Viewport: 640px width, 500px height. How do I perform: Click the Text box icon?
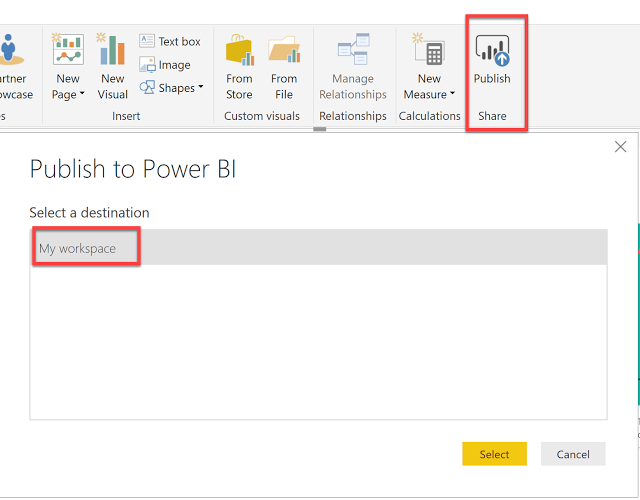tap(147, 41)
